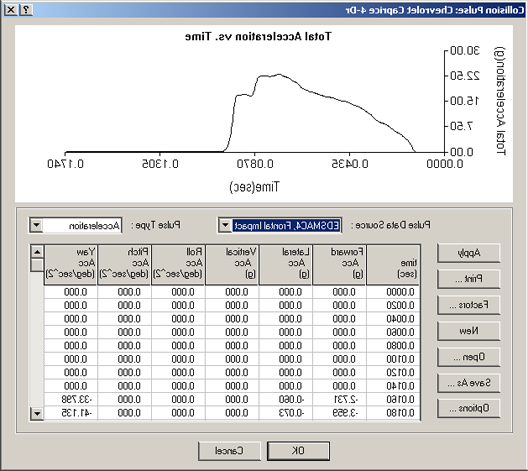Click the Yaw Acc value -41.135
Image resolution: width=528 pixels, height=471 pixels.
(71, 413)
